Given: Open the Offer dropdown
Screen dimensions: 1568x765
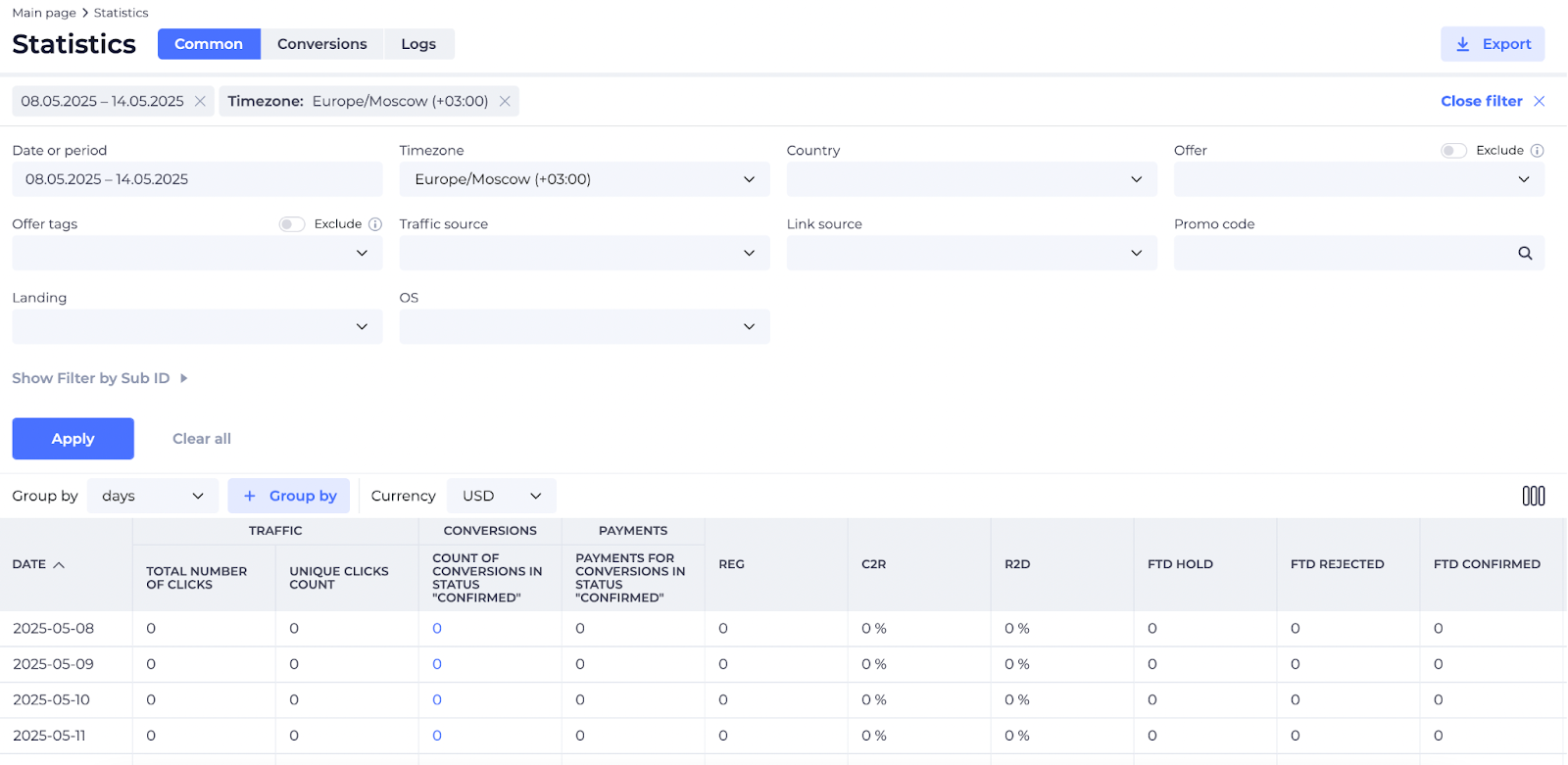Looking at the screenshot, I should pyautogui.click(x=1359, y=179).
